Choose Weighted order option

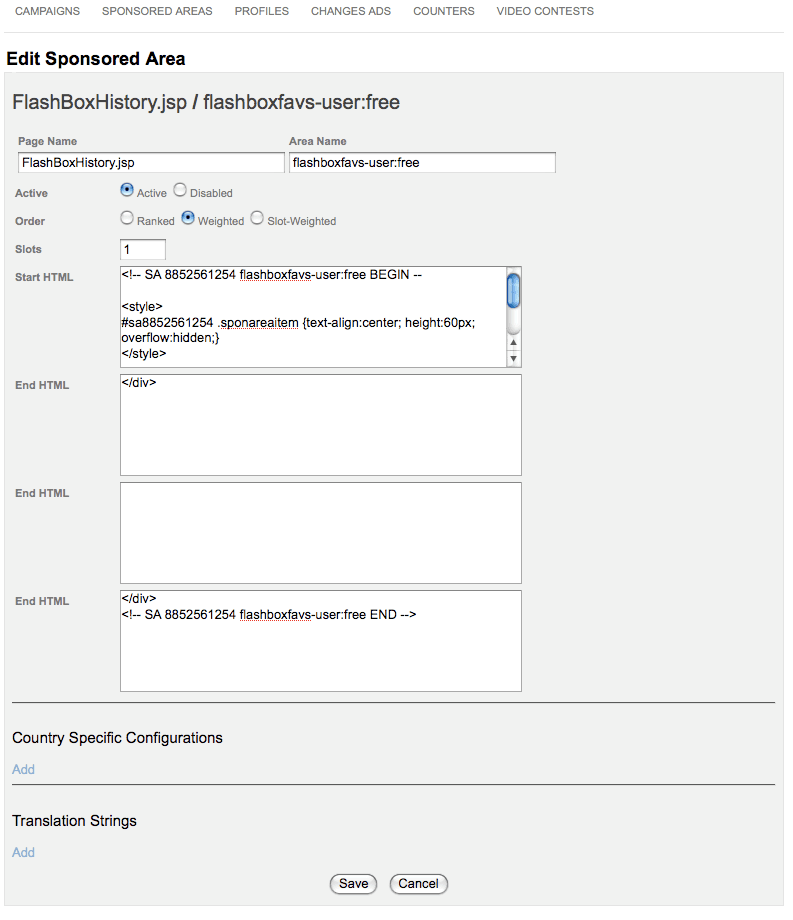tap(188, 218)
